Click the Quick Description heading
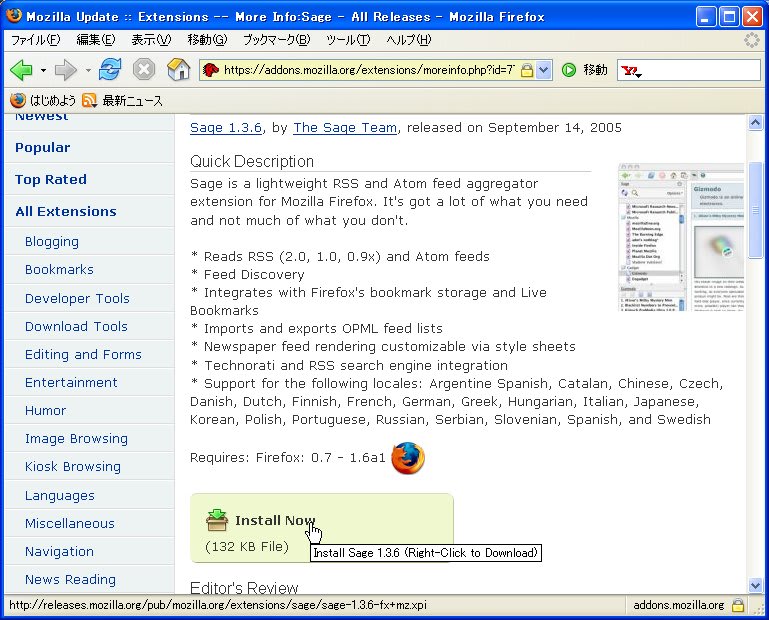 click(252, 161)
